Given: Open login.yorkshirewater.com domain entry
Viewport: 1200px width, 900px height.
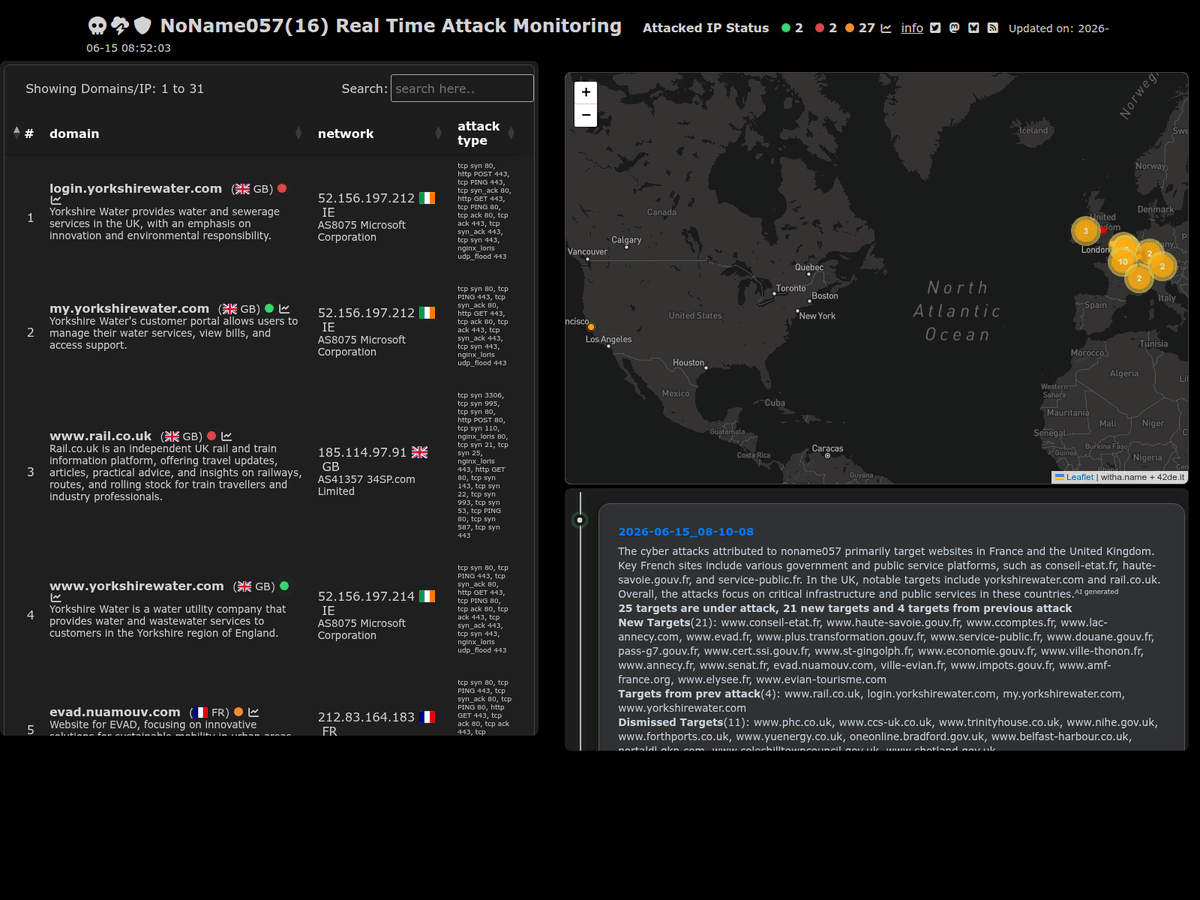Looking at the screenshot, I should point(136,188).
